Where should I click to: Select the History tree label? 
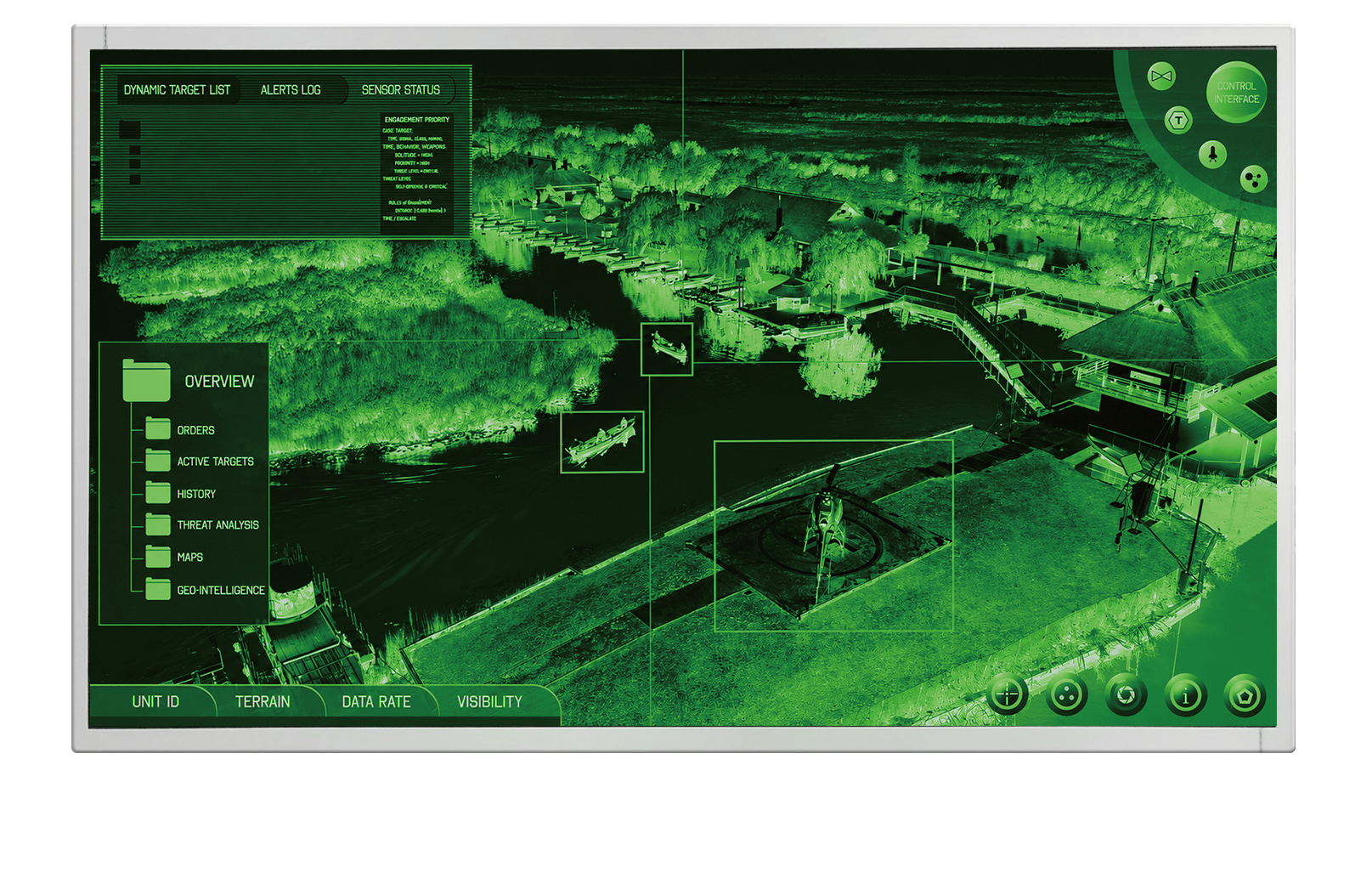click(x=196, y=494)
